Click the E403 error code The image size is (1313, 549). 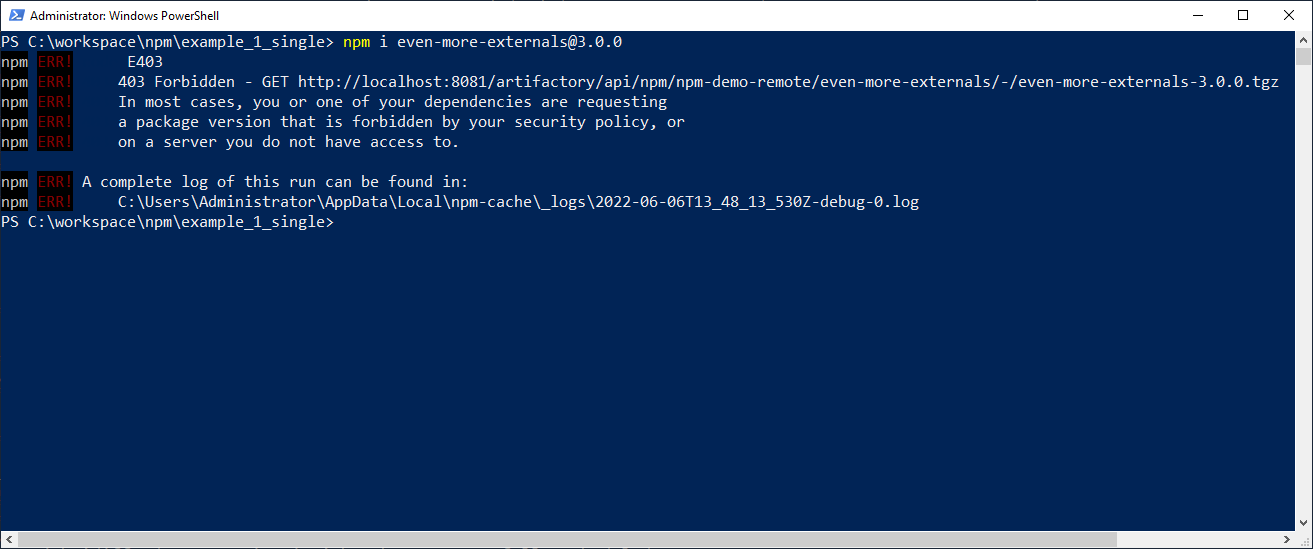pos(145,62)
